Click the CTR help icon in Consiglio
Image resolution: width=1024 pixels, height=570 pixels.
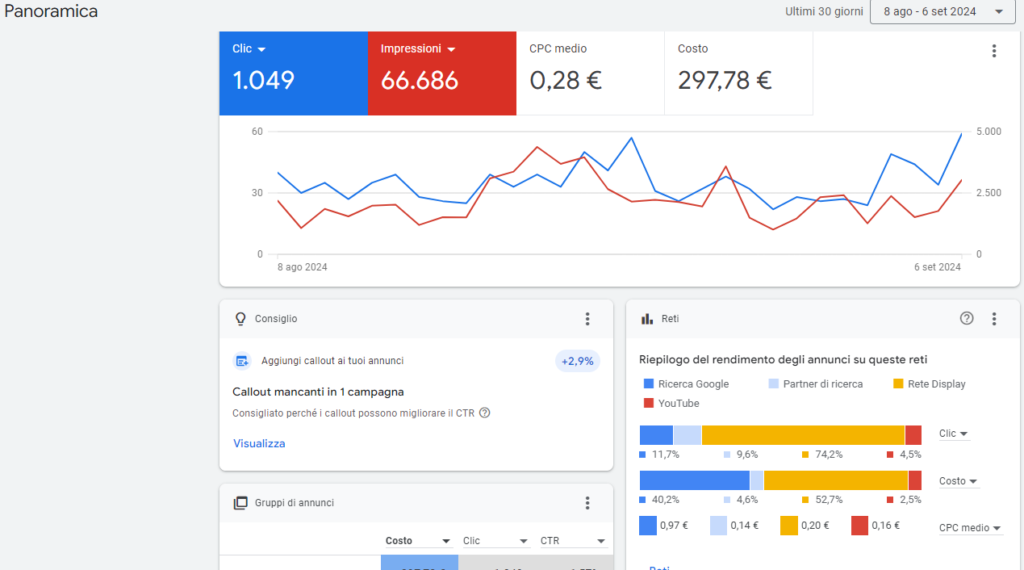click(x=485, y=413)
